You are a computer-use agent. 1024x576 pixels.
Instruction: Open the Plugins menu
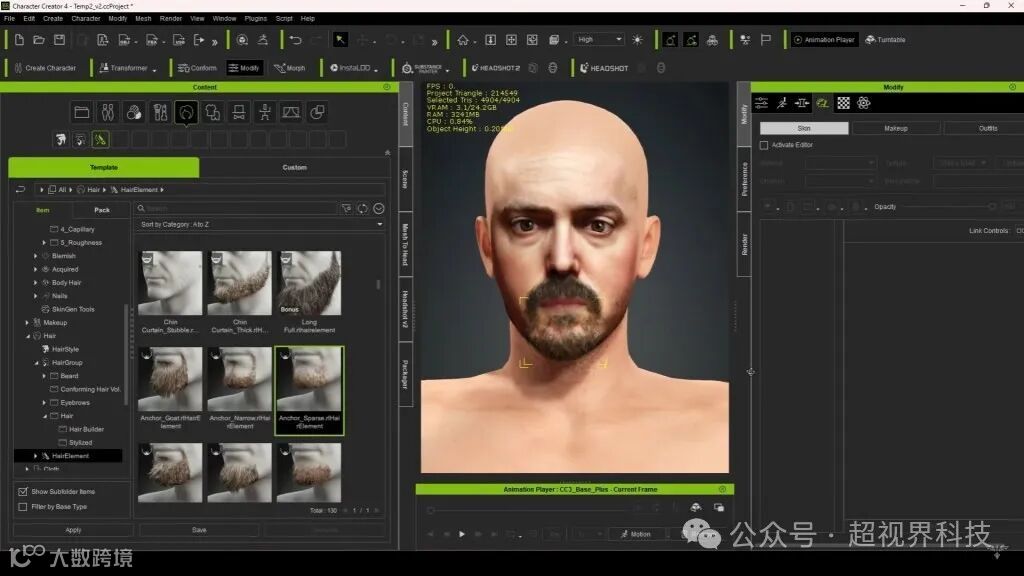tap(255, 18)
